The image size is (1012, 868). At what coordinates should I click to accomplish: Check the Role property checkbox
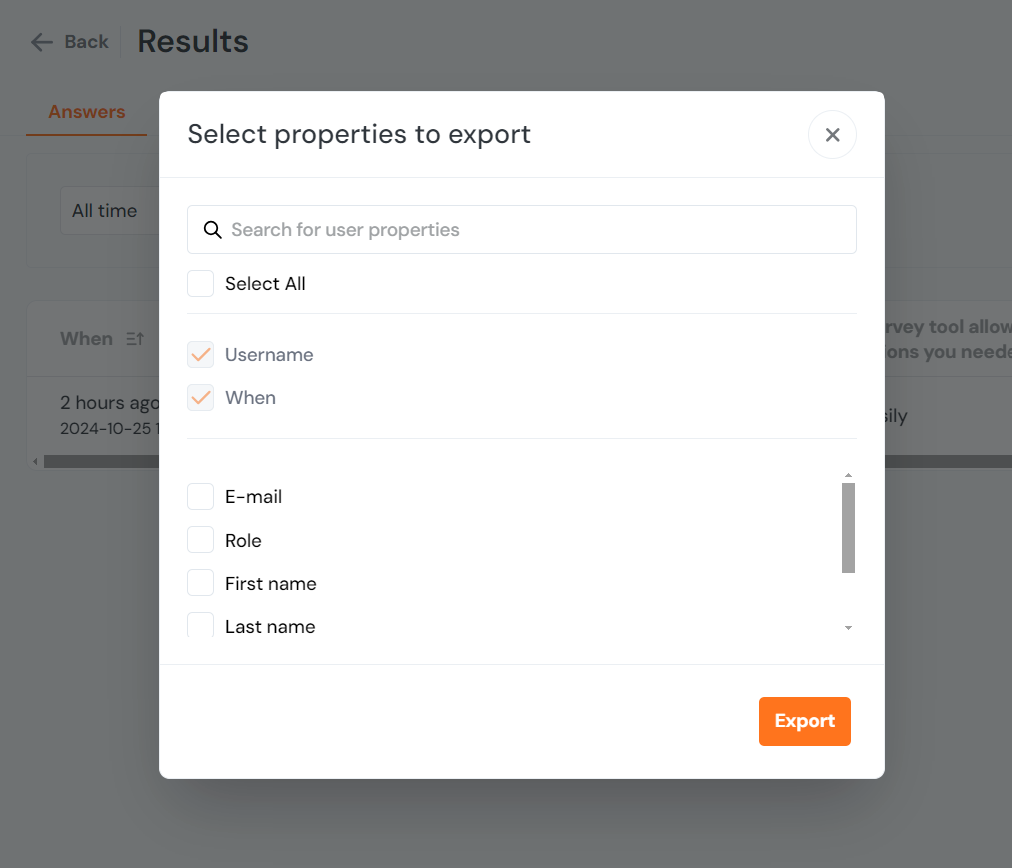(x=201, y=541)
